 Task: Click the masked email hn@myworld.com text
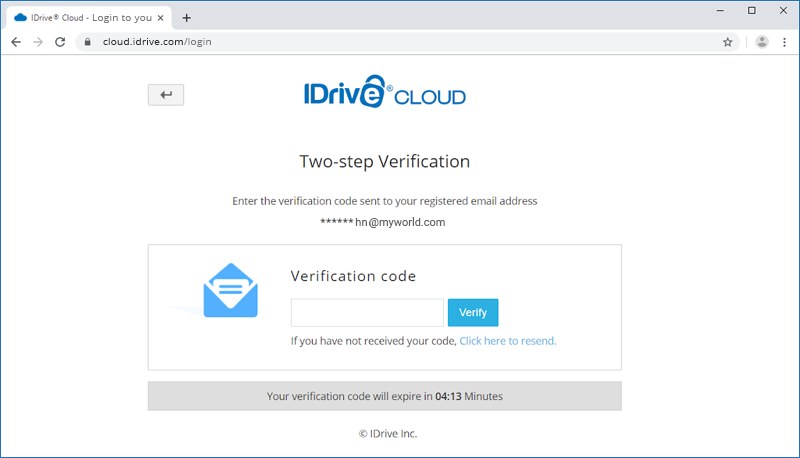point(383,222)
